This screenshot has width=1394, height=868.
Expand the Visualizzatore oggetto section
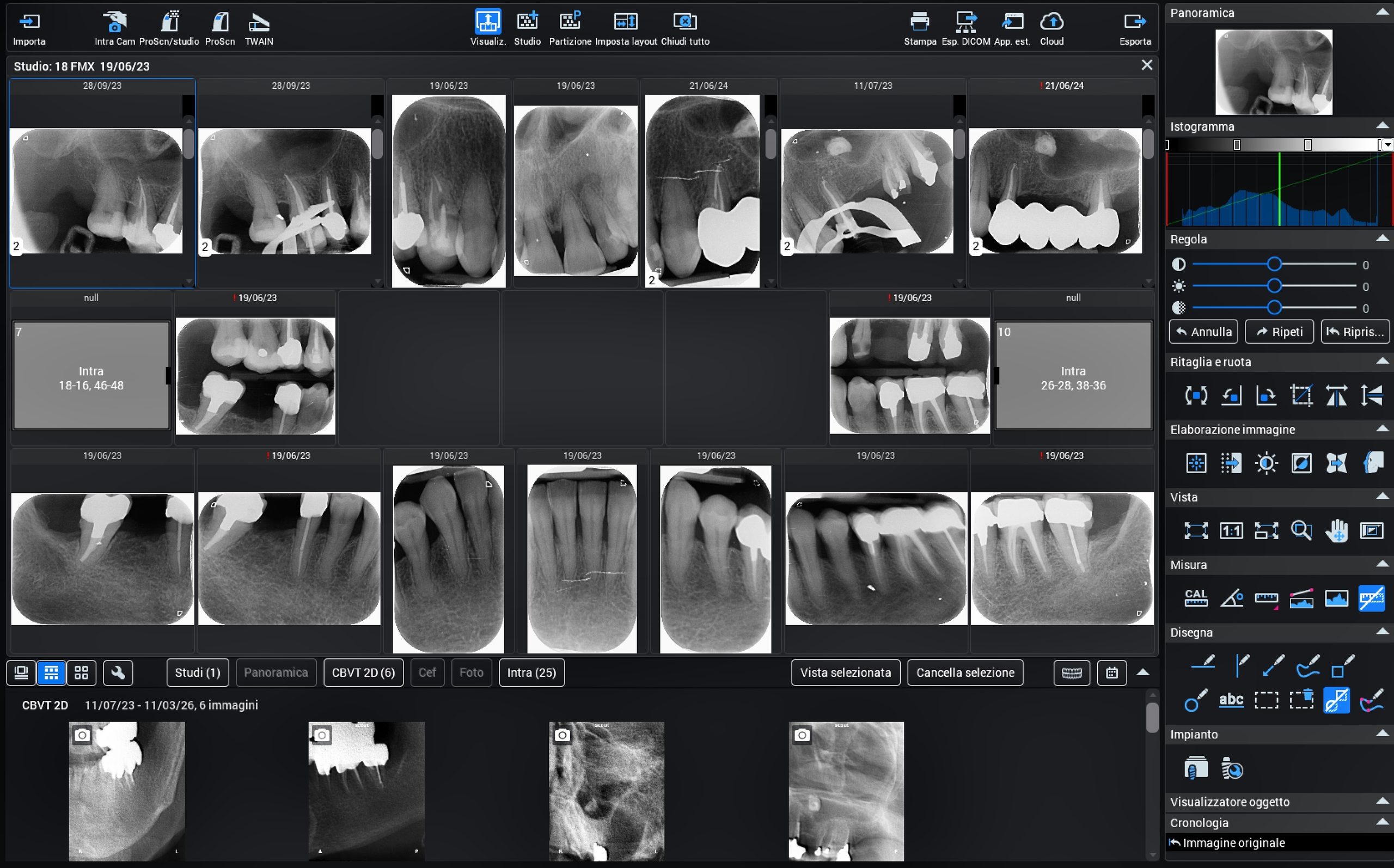click(x=1382, y=802)
